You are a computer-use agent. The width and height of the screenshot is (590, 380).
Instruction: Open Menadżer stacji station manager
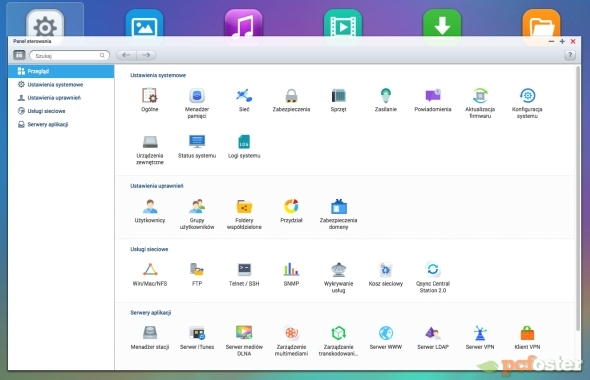150,333
